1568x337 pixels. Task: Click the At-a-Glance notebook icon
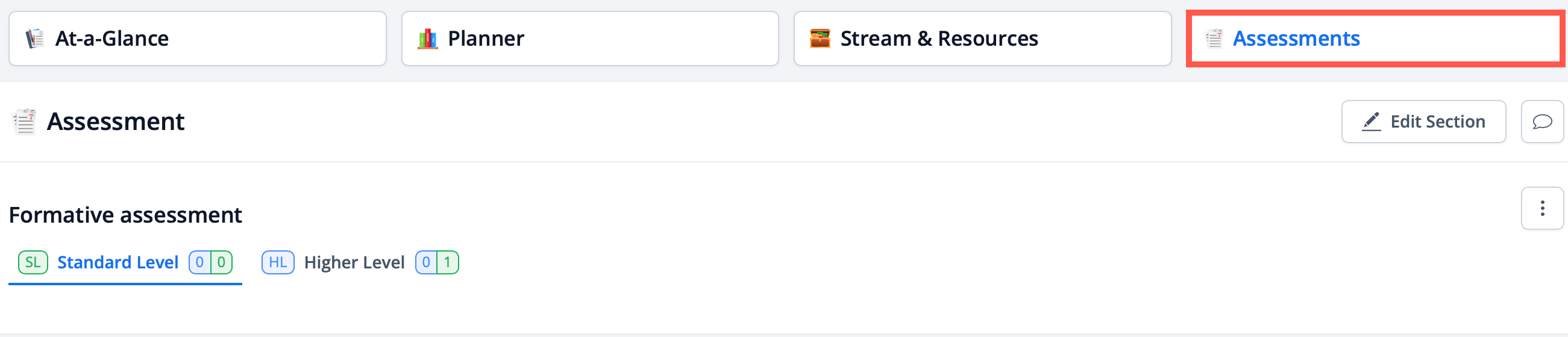[x=35, y=39]
